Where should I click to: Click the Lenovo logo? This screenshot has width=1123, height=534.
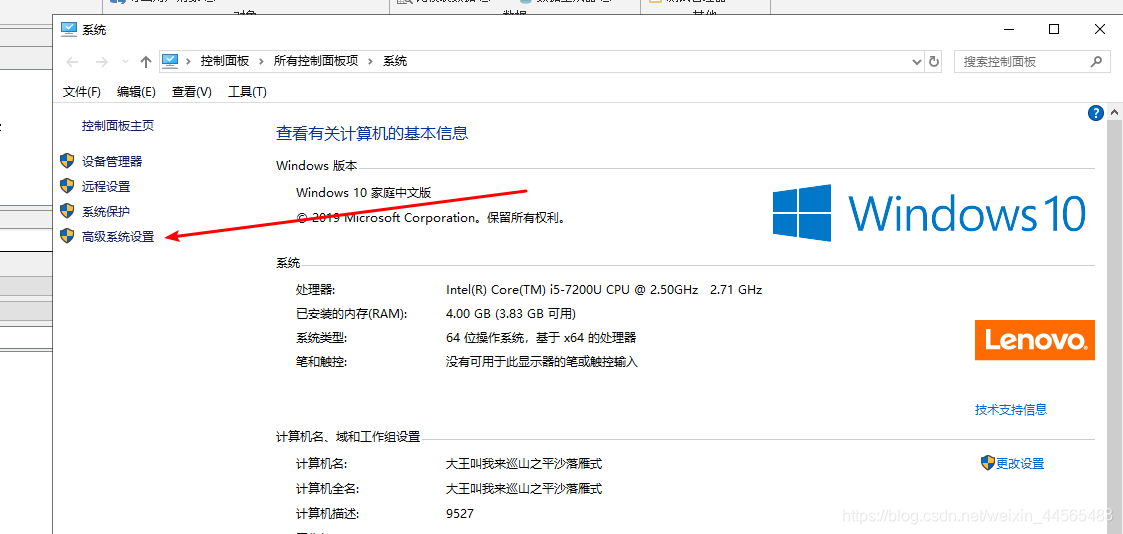tap(1035, 340)
